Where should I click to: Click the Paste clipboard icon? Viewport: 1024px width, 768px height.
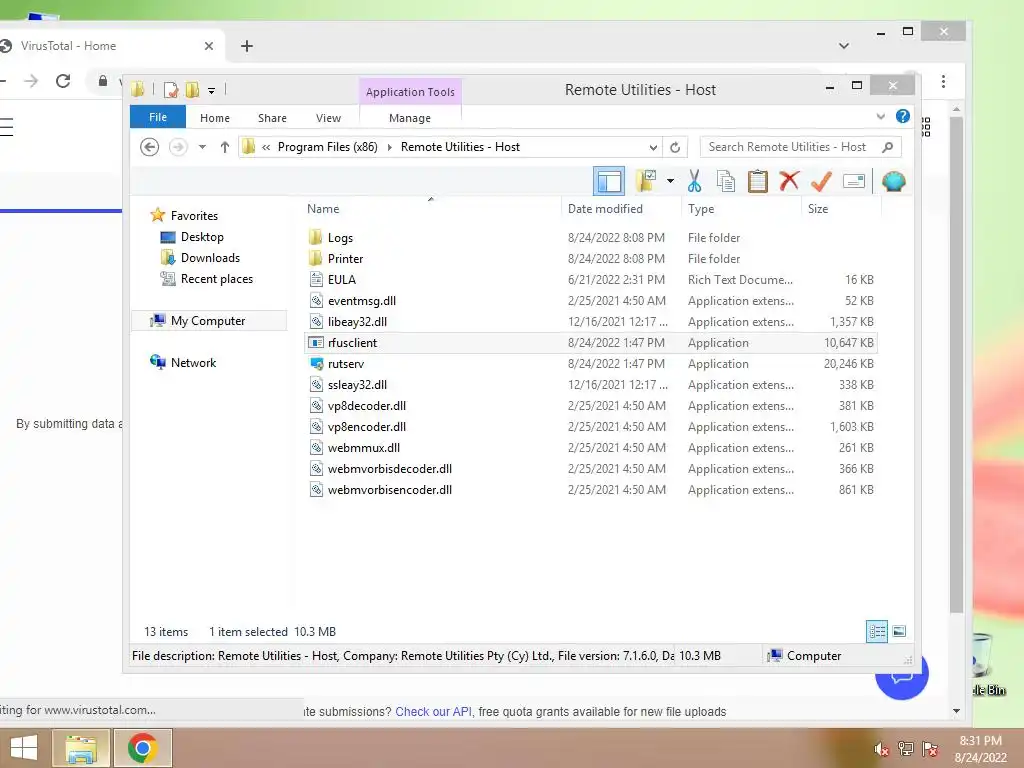758,181
